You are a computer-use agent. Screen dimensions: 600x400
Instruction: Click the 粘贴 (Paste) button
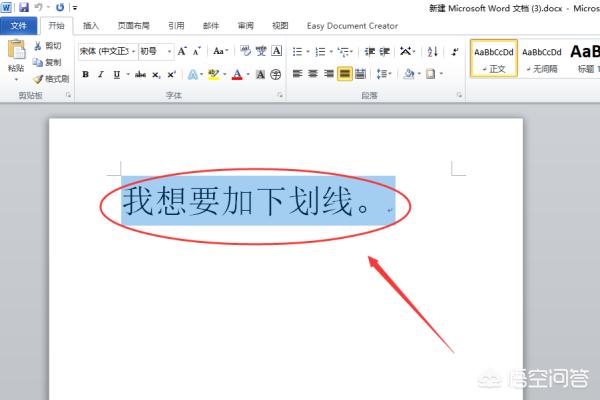coord(16,60)
